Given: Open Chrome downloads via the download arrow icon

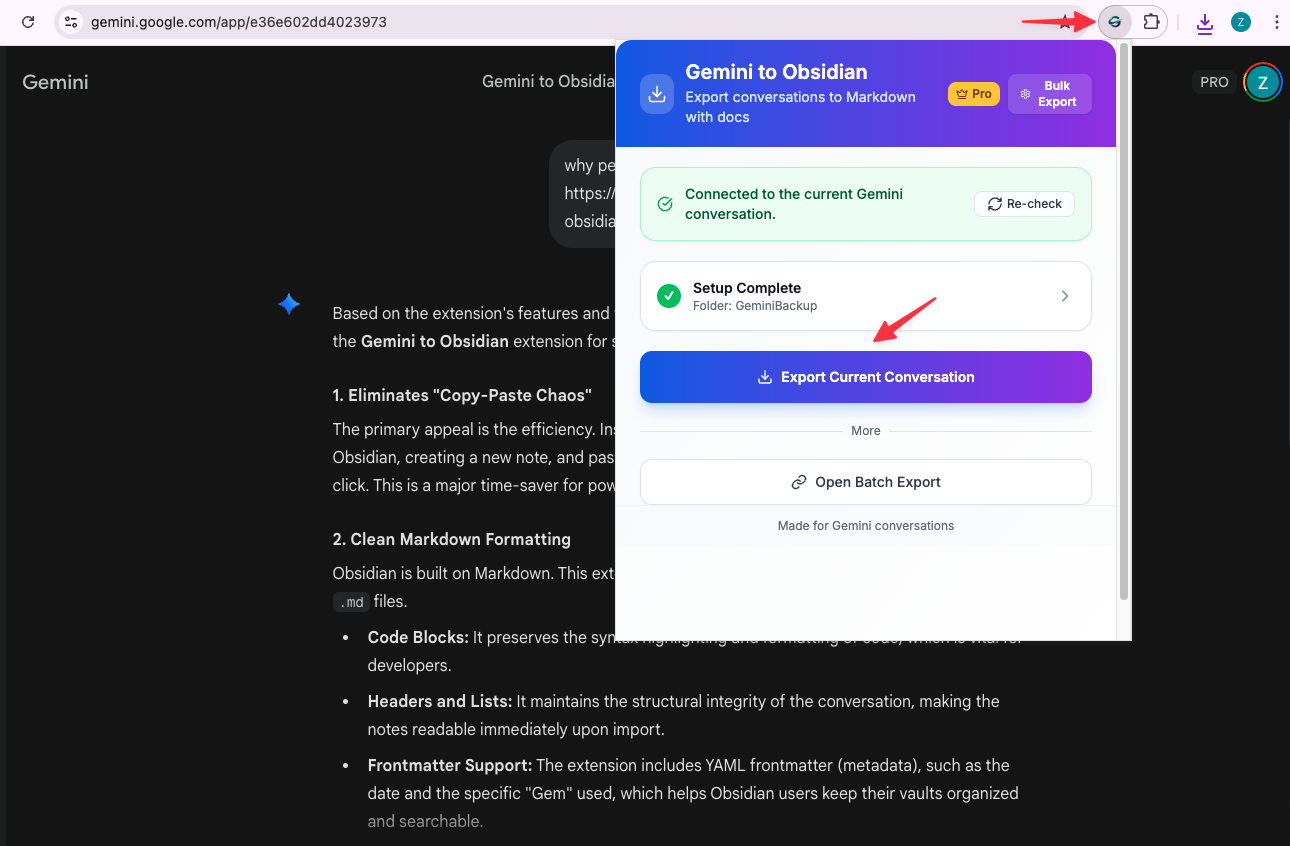Looking at the screenshot, I should 1204,22.
